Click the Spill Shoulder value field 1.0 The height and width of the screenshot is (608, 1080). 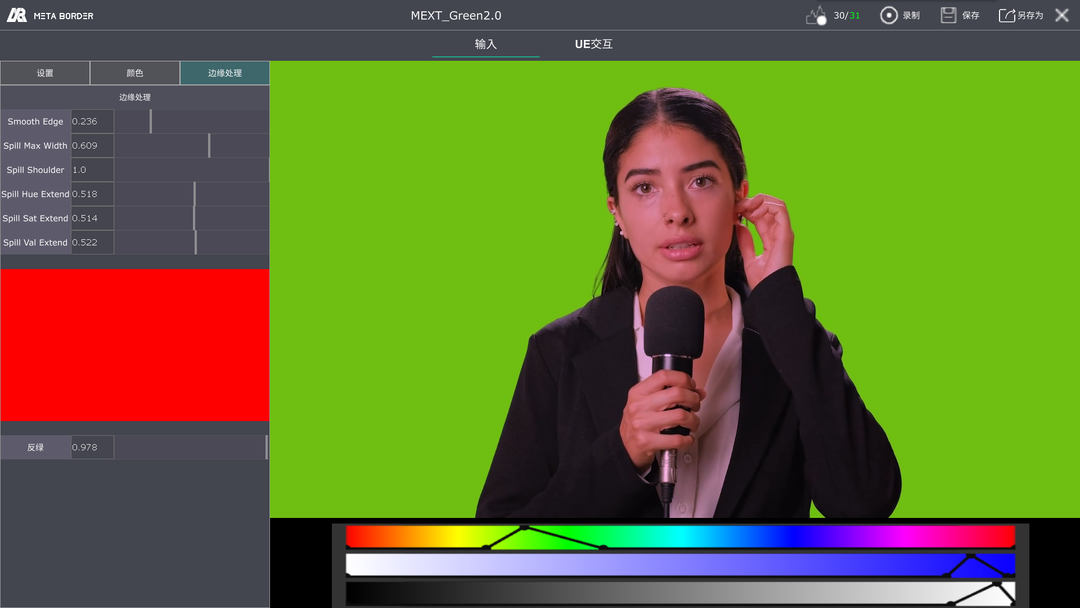pos(92,169)
